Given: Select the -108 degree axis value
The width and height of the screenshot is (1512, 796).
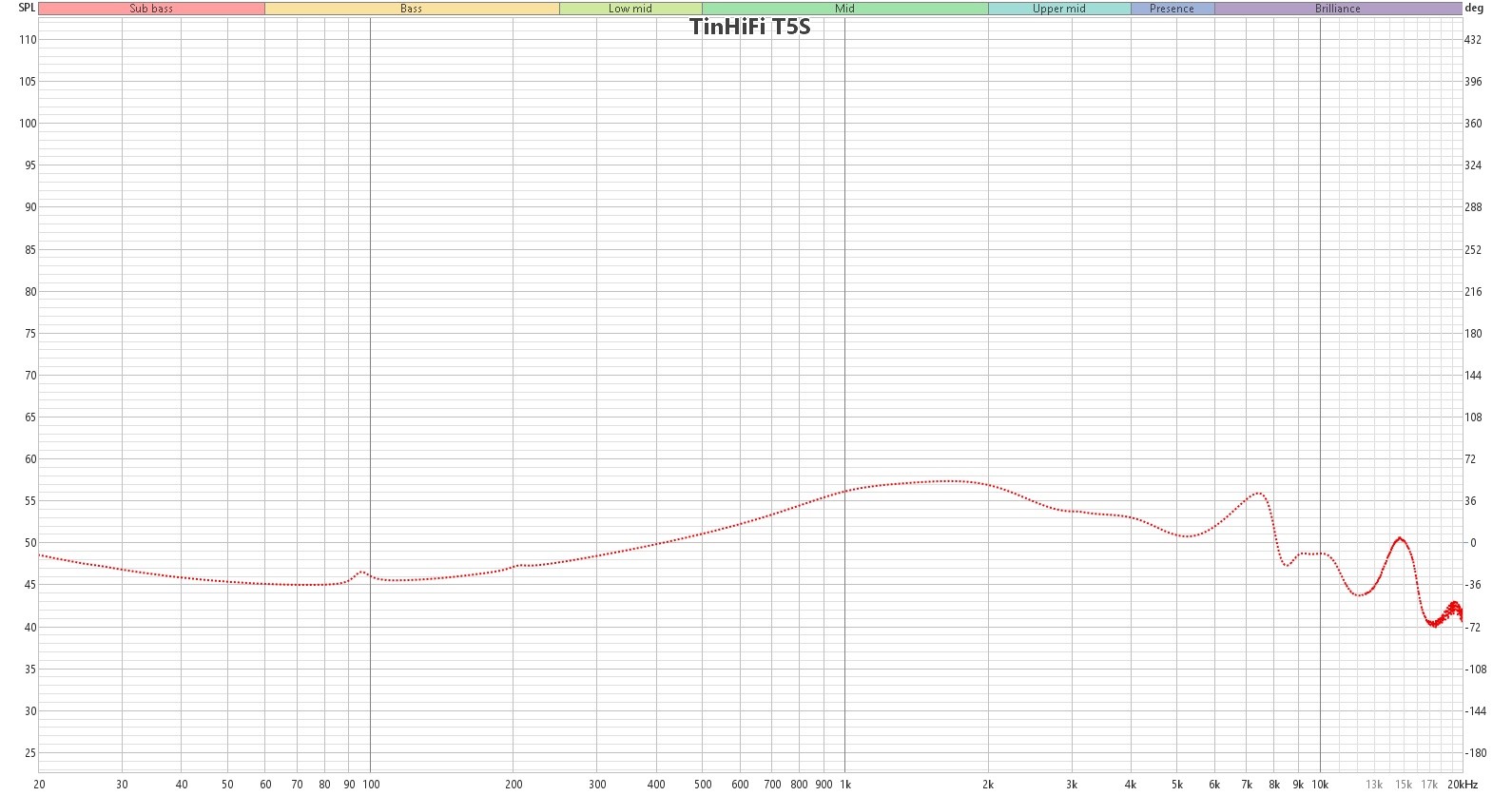Looking at the screenshot, I should [1475, 670].
